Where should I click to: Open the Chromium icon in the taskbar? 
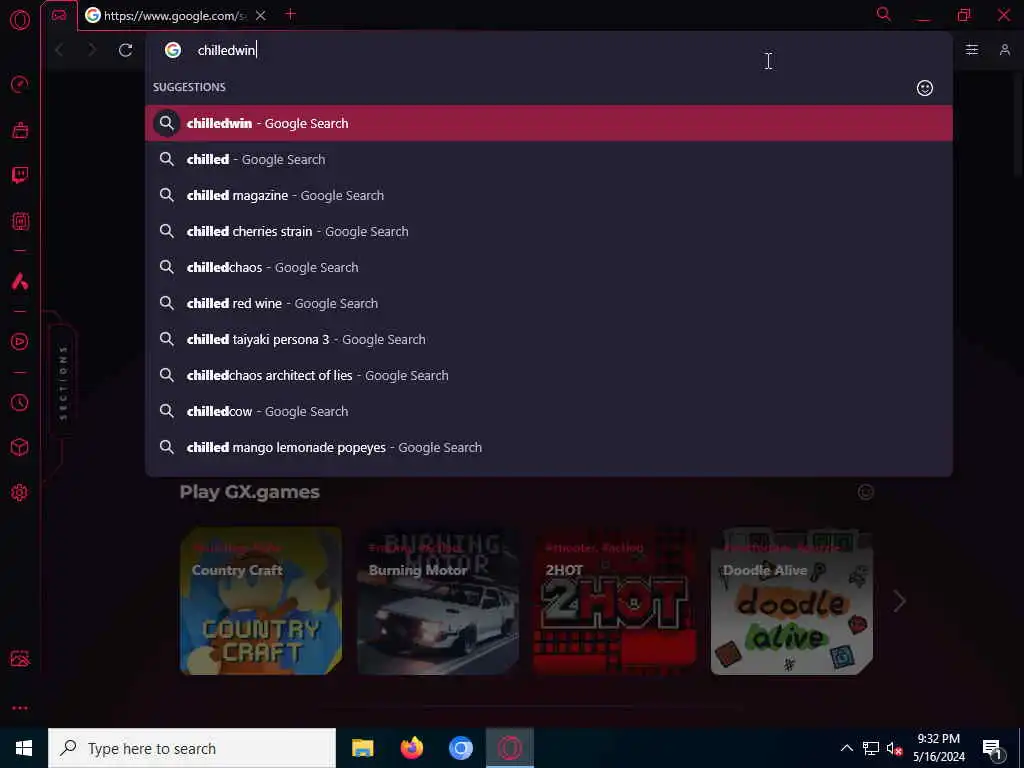click(460, 748)
